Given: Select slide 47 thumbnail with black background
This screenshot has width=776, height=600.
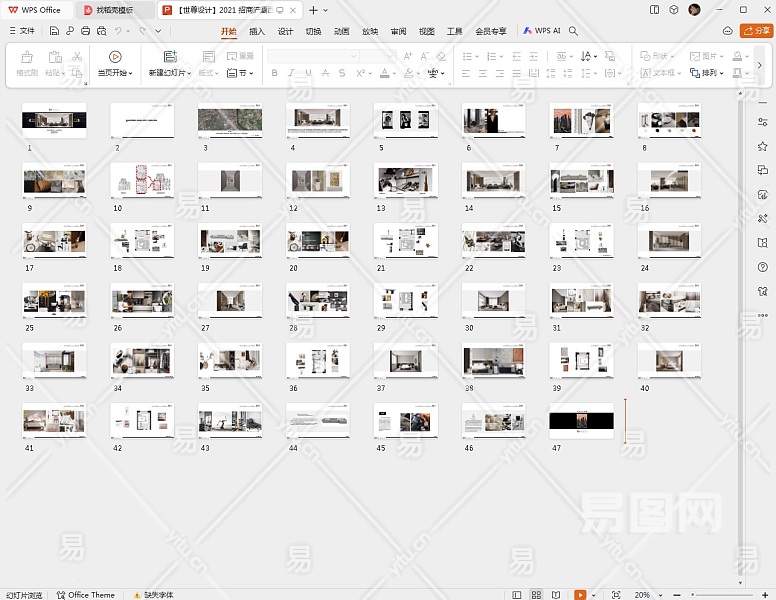Looking at the screenshot, I should click(x=581, y=422).
